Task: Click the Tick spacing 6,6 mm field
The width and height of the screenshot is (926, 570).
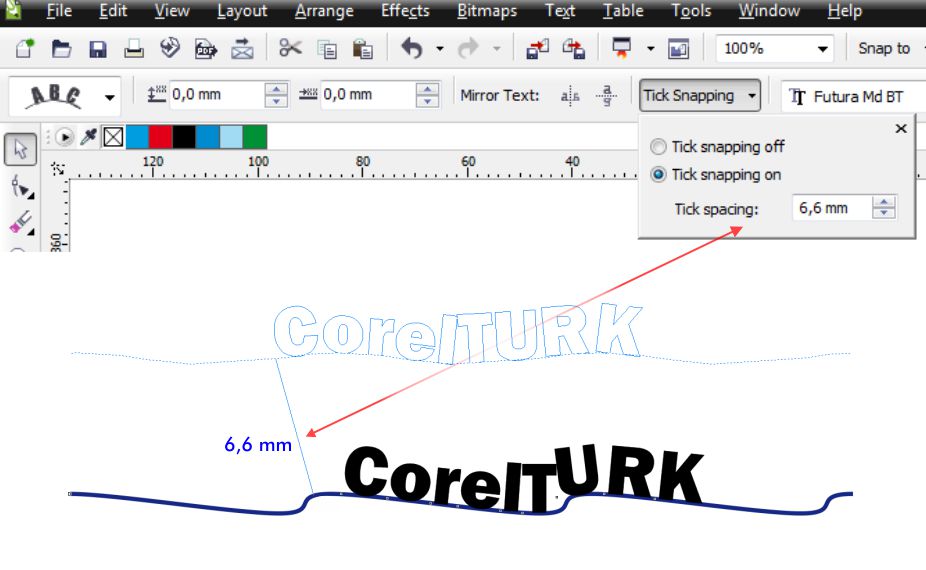Action: point(832,208)
